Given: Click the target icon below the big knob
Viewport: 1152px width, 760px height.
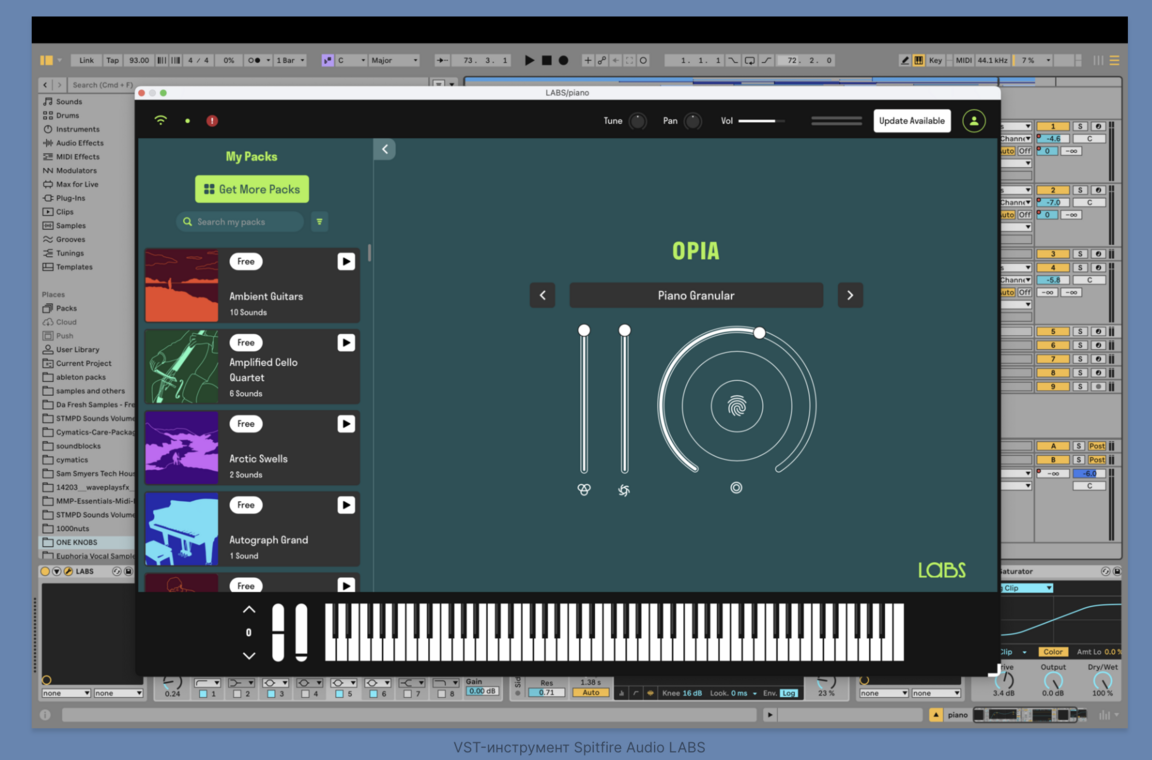Looking at the screenshot, I should [736, 487].
